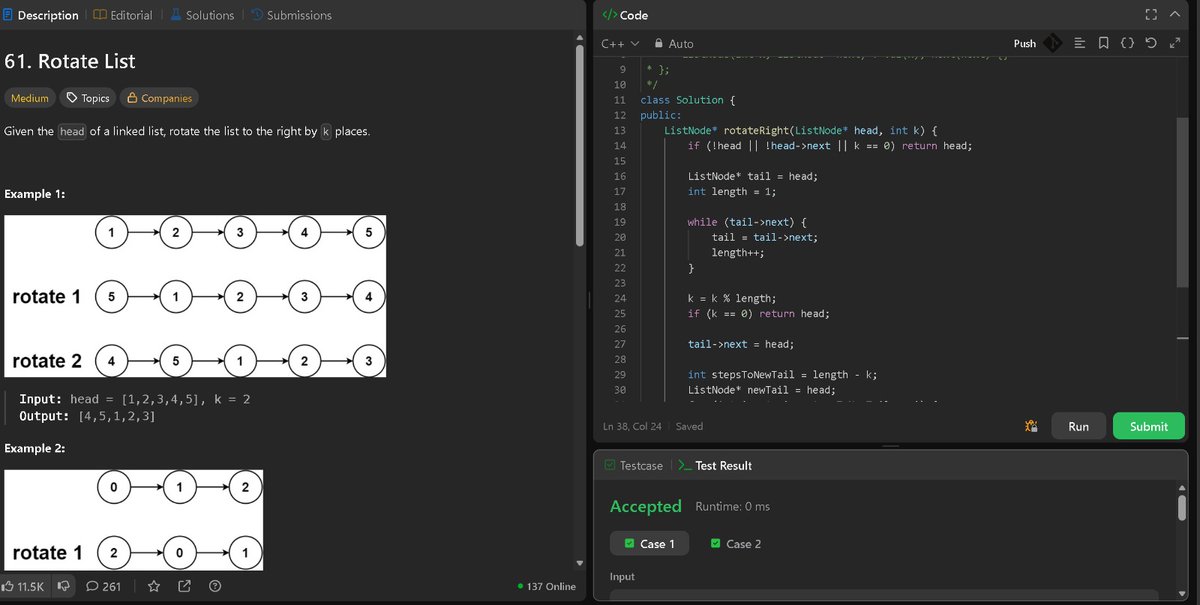Maximize the Code panel via the fullscreen icon
The height and width of the screenshot is (605, 1200).
1151,15
